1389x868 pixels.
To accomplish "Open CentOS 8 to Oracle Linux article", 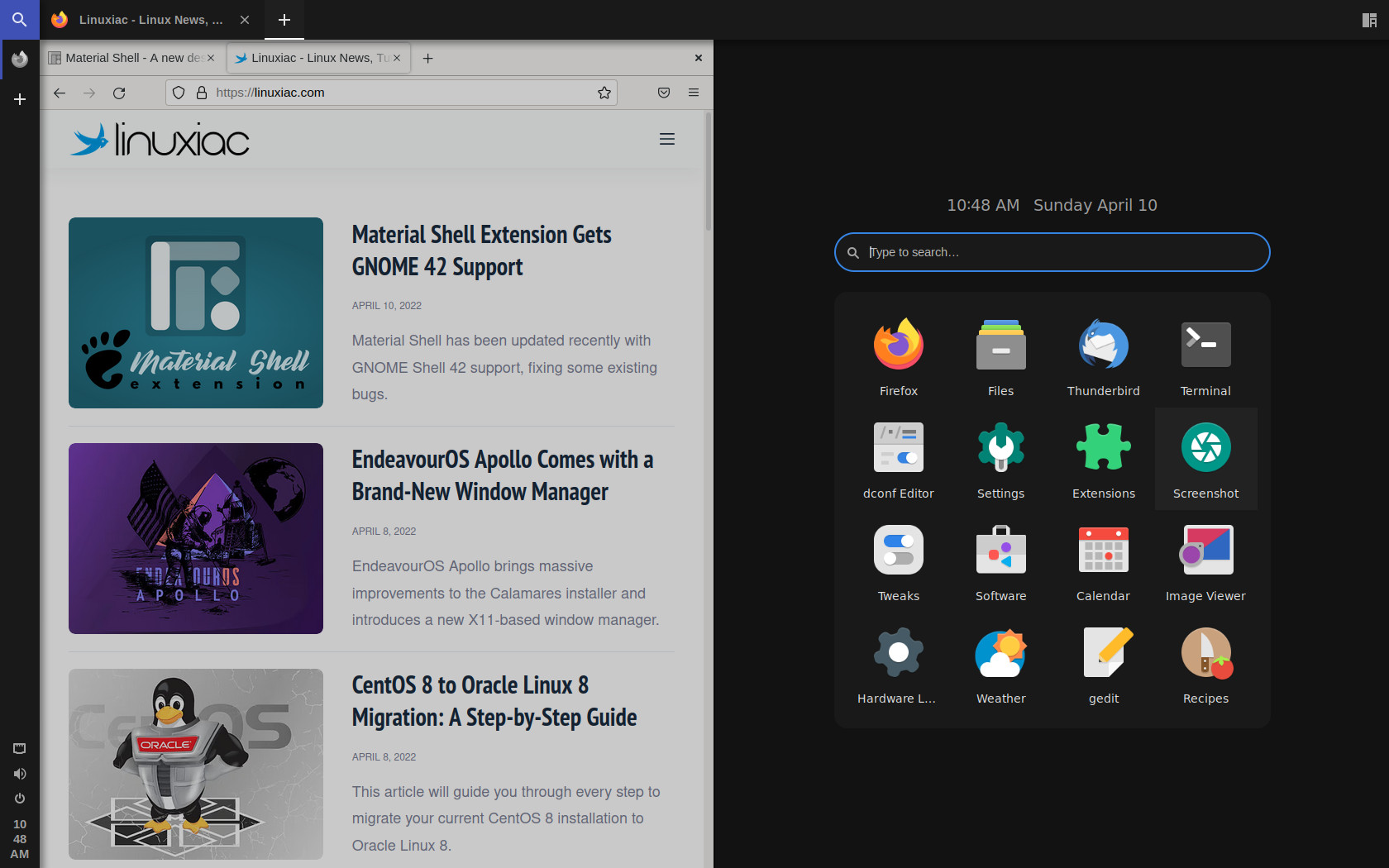I will (x=494, y=701).
